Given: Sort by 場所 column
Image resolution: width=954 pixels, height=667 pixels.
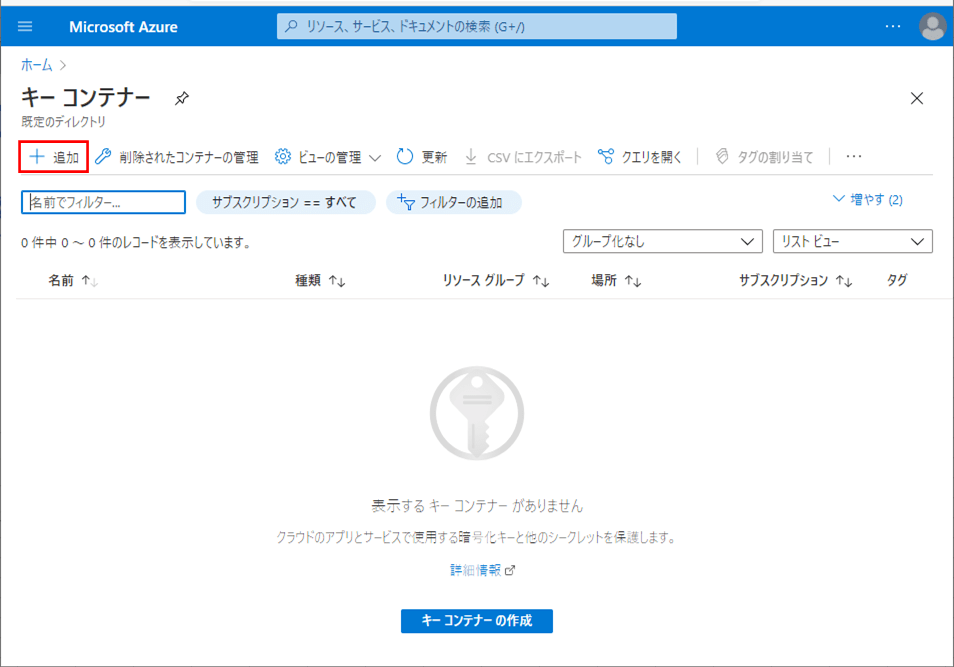Looking at the screenshot, I should 616,281.
